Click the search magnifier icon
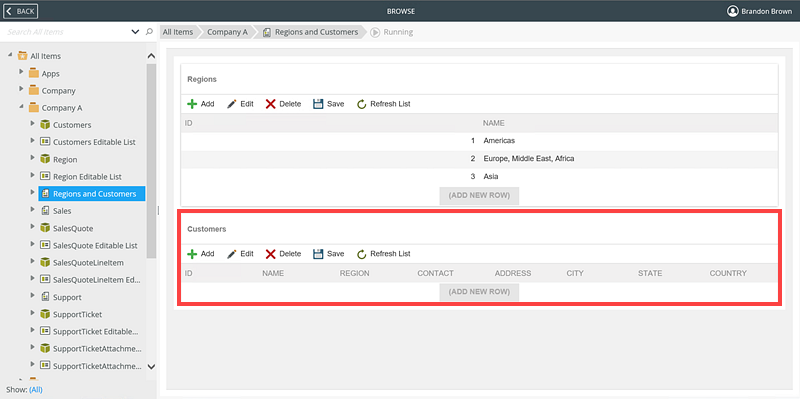Viewport: 800px width, 399px height. [x=149, y=32]
